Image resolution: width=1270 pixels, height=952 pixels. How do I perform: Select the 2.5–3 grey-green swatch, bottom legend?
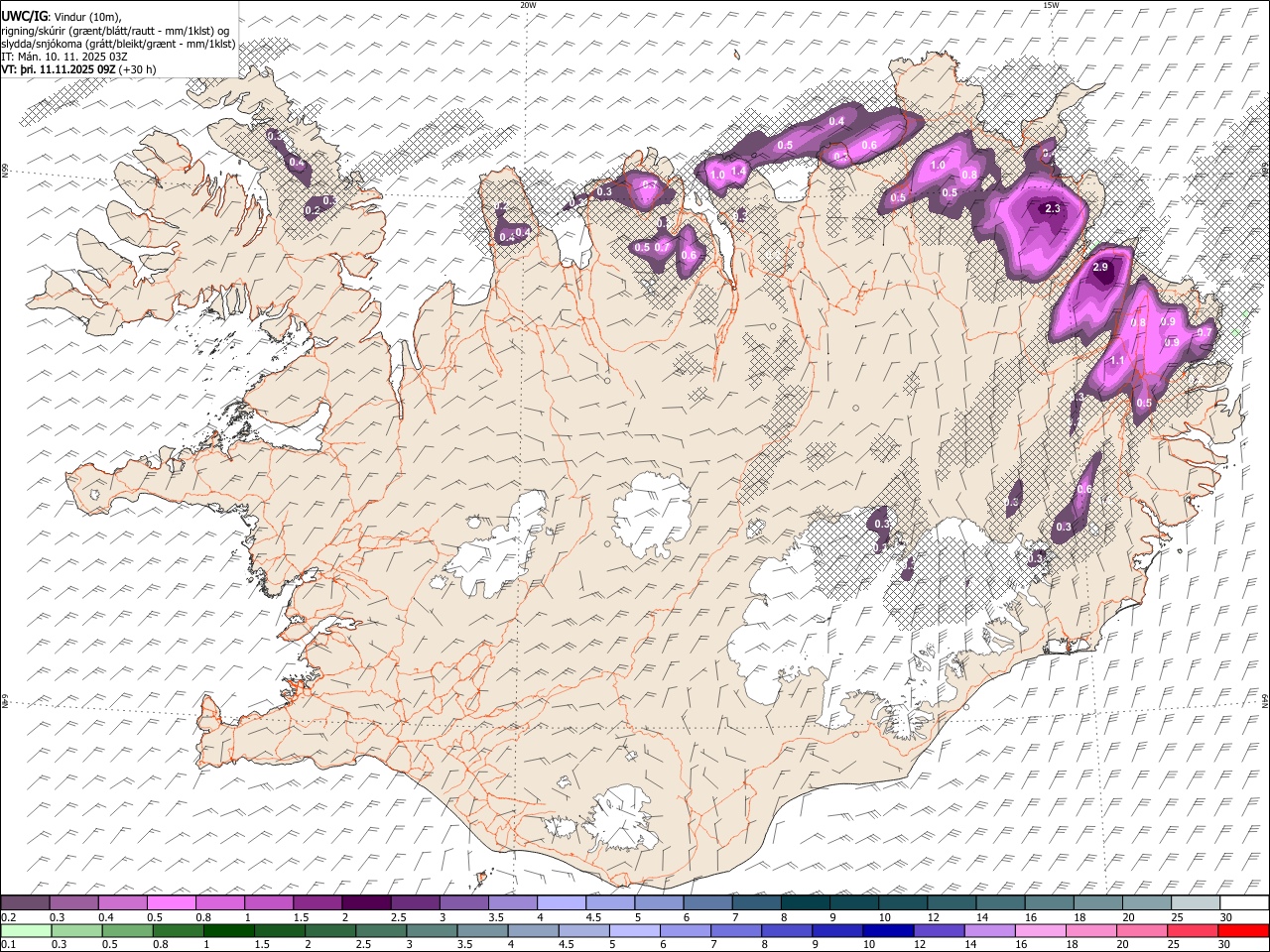381,930
